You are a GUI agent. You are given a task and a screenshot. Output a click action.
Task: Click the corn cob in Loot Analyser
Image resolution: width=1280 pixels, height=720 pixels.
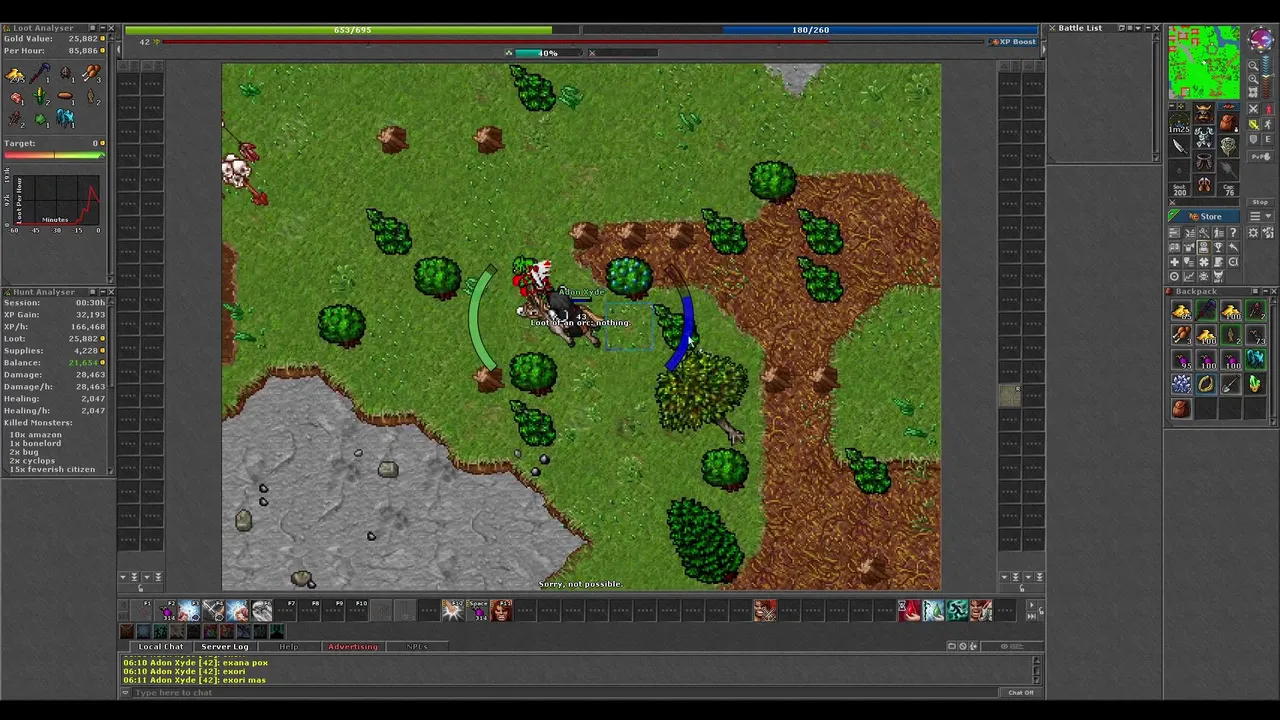pos(39,96)
